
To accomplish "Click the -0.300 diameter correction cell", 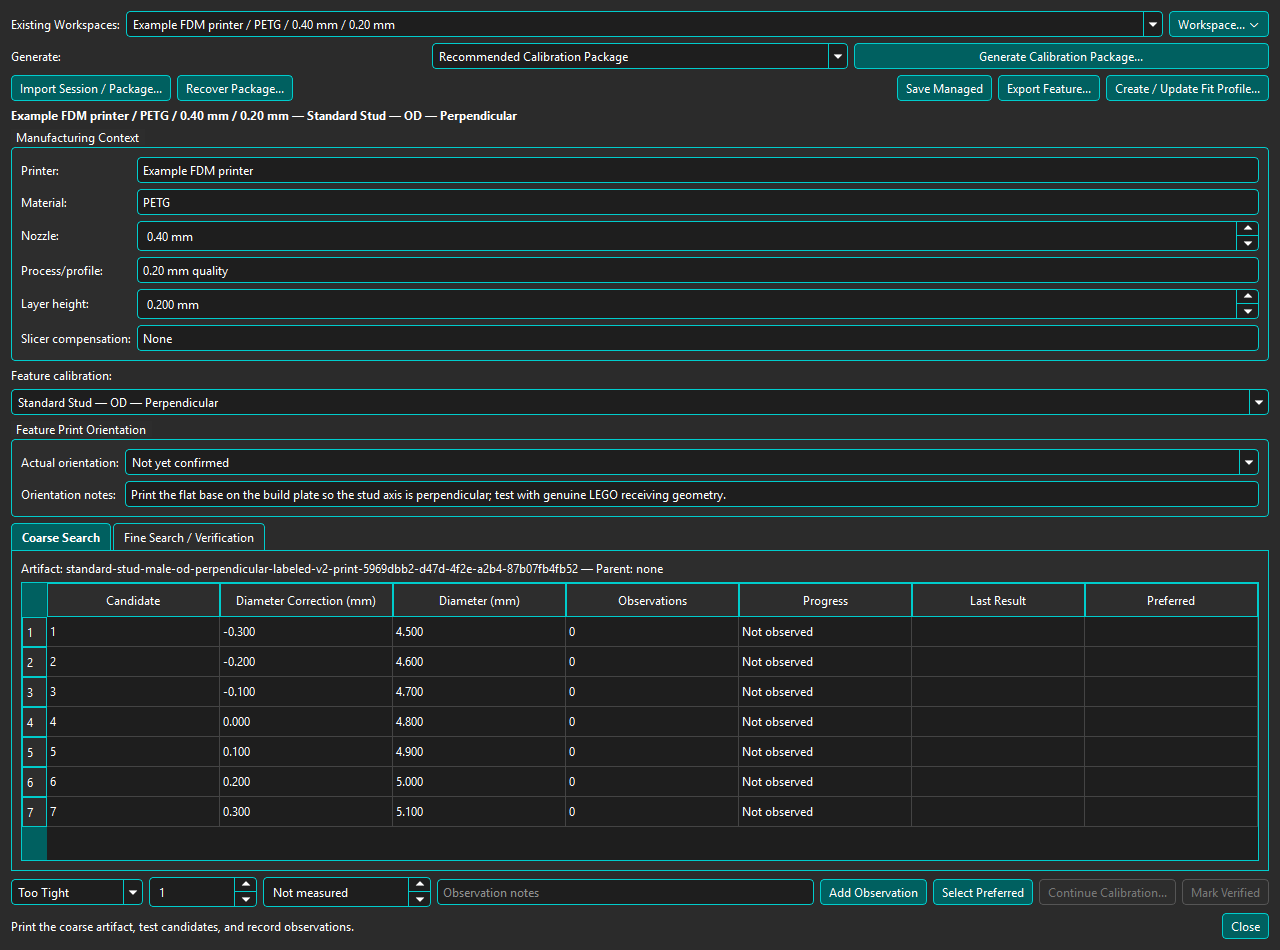I will [x=306, y=632].
